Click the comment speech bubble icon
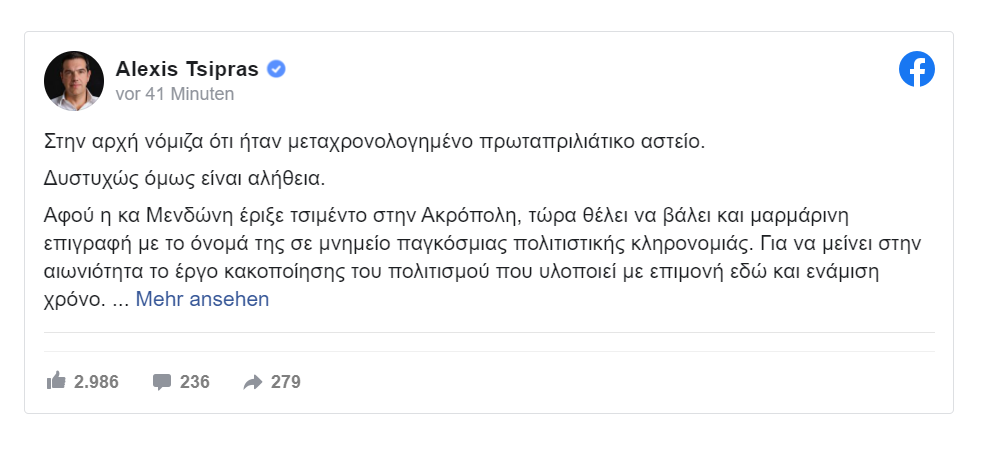Image resolution: width=994 pixels, height=460 pixels. (x=162, y=382)
